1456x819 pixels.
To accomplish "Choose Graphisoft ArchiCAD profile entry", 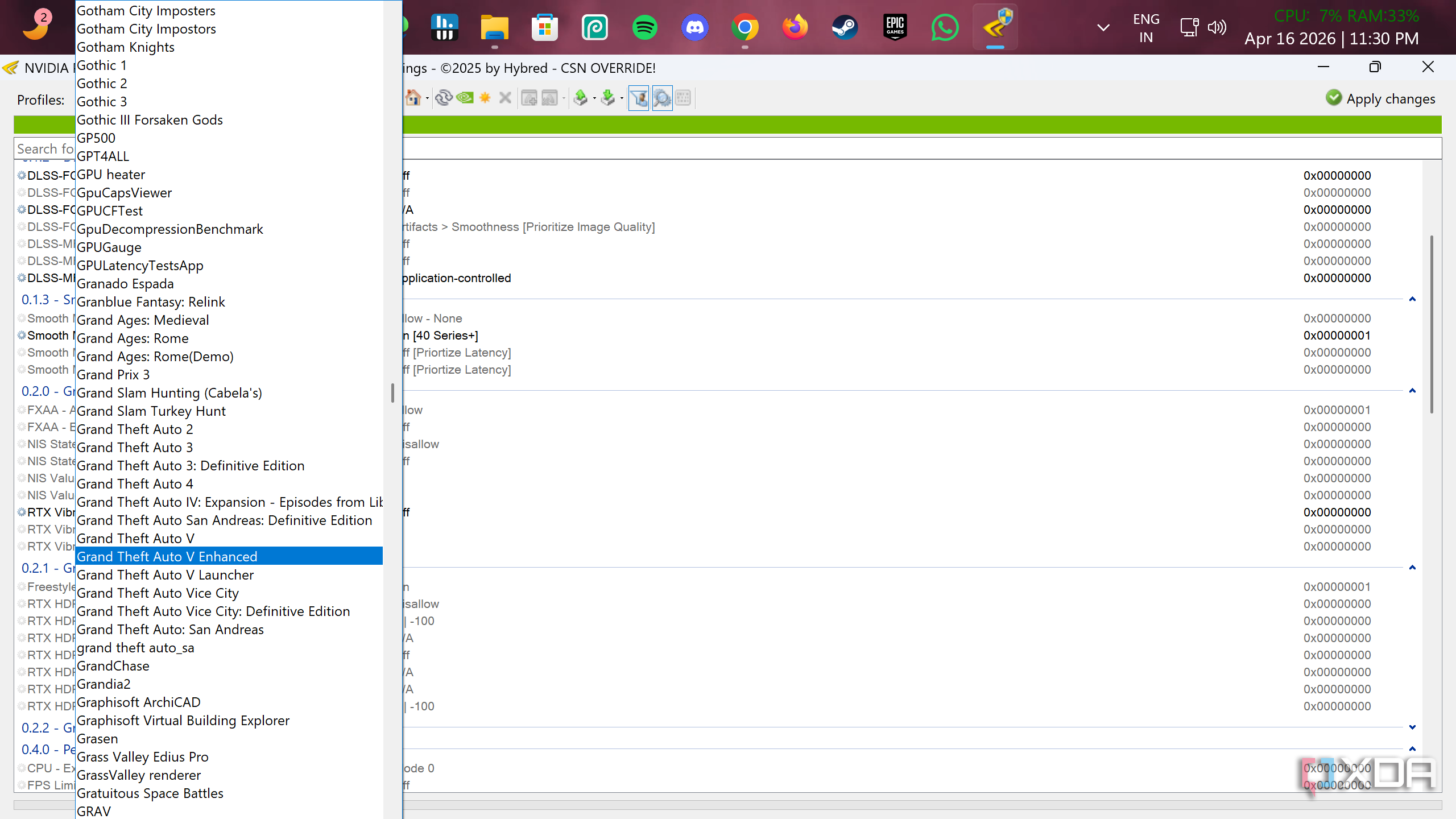I will (x=229, y=702).
